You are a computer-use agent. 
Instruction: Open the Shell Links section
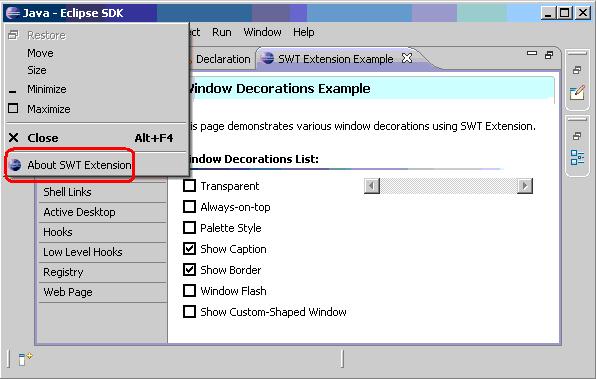pyautogui.click(x=103, y=192)
